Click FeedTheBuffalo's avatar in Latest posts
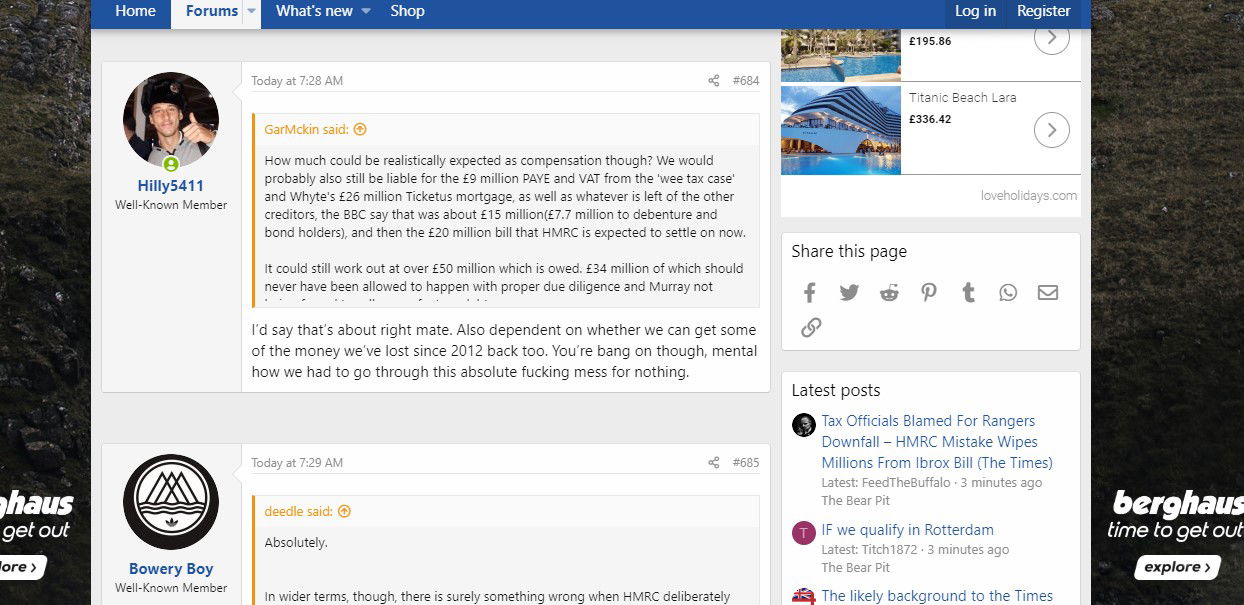The height and width of the screenshot is (605, 1244). (x=804, y=425)
